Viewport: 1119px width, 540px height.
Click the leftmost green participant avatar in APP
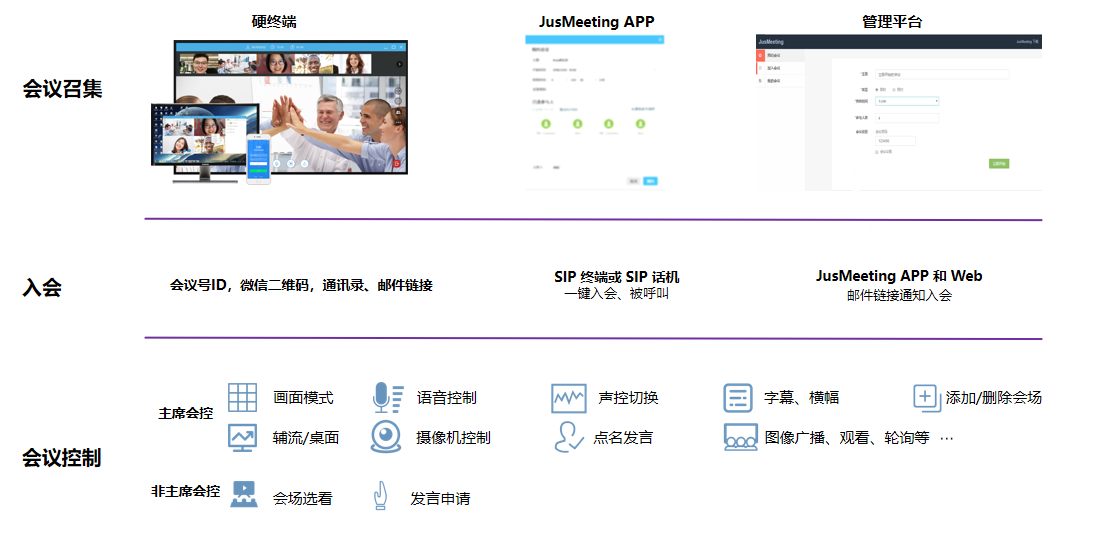tap(546, 124)
